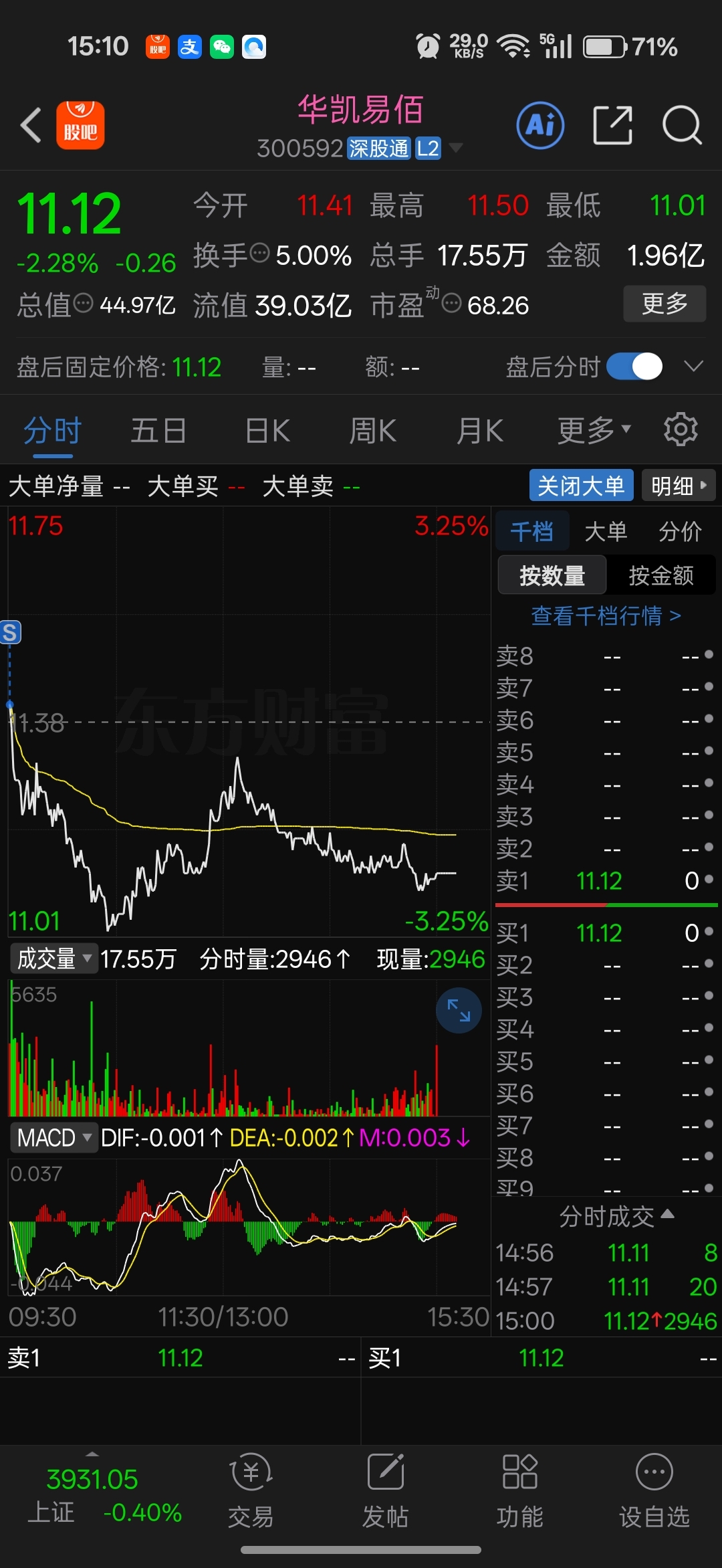
Task: Tap the dot beside 卖4 row
Action: [709, 783]
